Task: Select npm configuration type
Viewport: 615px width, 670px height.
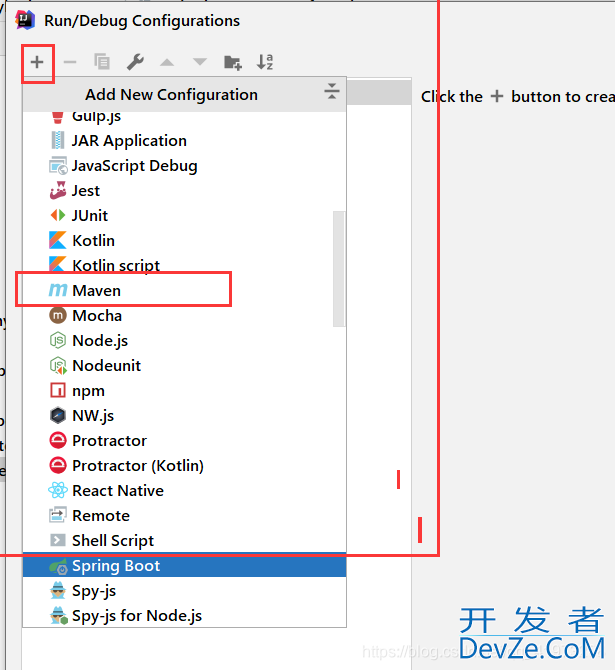Action: point(184,391)
